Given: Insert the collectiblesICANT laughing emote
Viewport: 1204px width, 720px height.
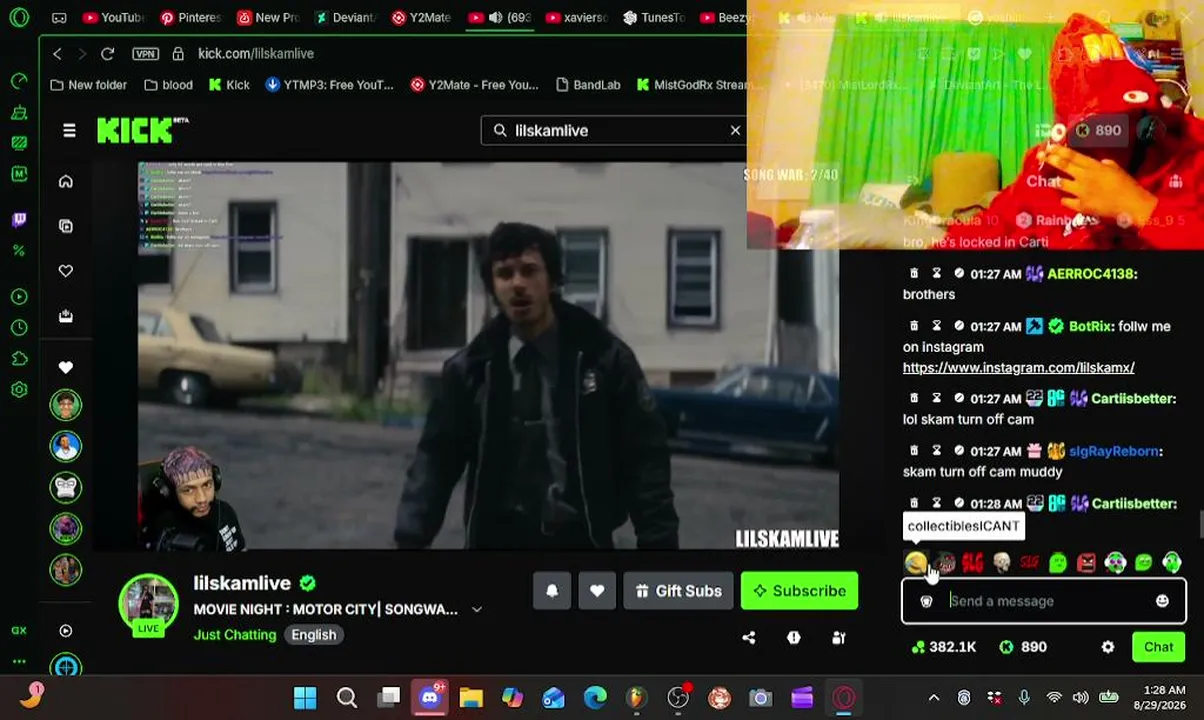Looking at the screenshot, I should click(916, 563).
